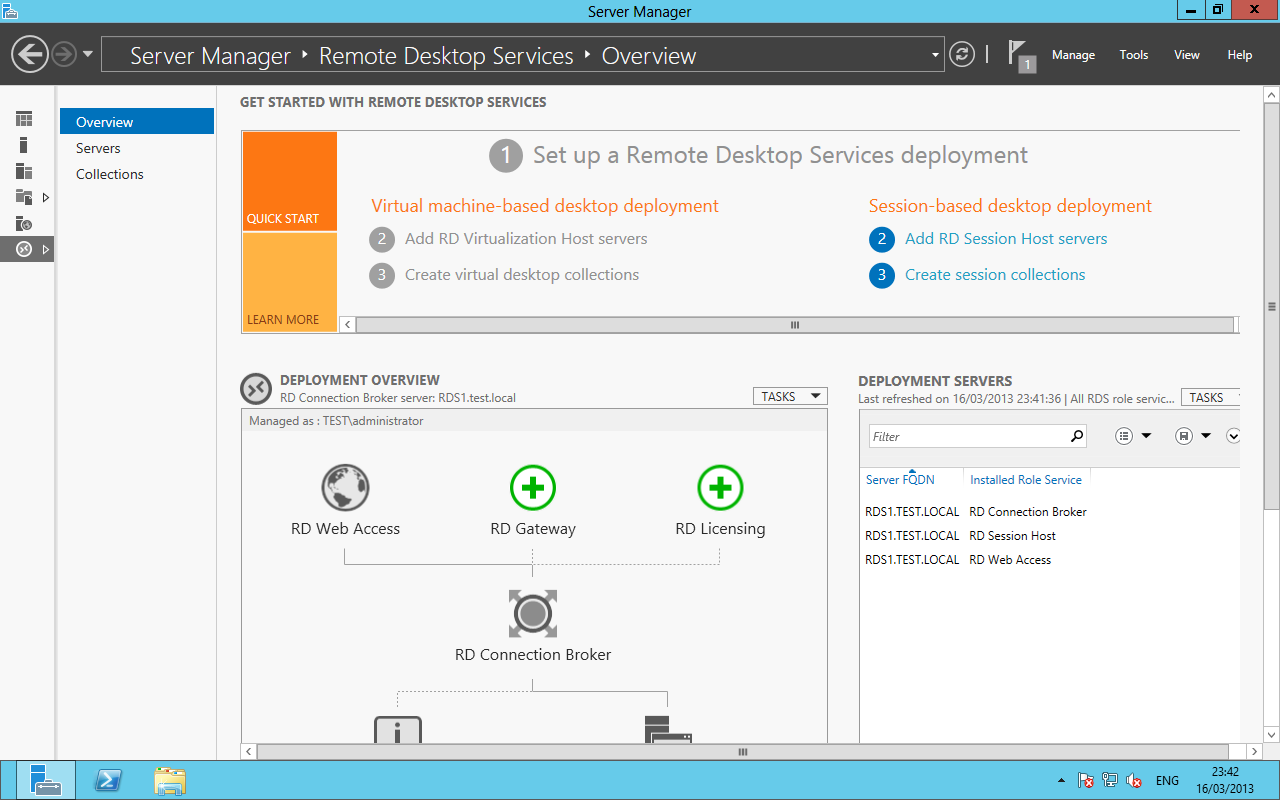The image size is (1280, 800).
Task: Click Create session collections link
Action: pyautogui.click(x=995, y=275)
